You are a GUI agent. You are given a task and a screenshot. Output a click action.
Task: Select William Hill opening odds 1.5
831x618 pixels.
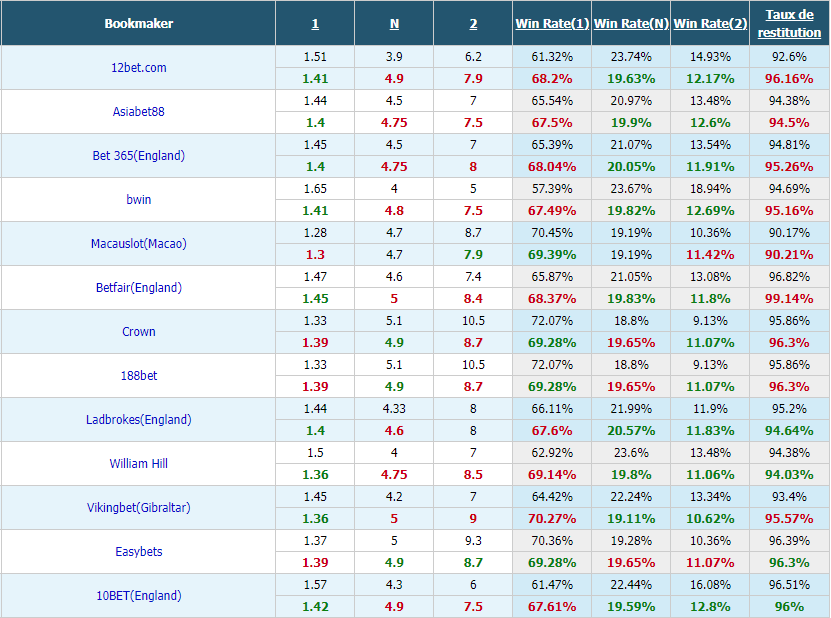coord(315,453)
